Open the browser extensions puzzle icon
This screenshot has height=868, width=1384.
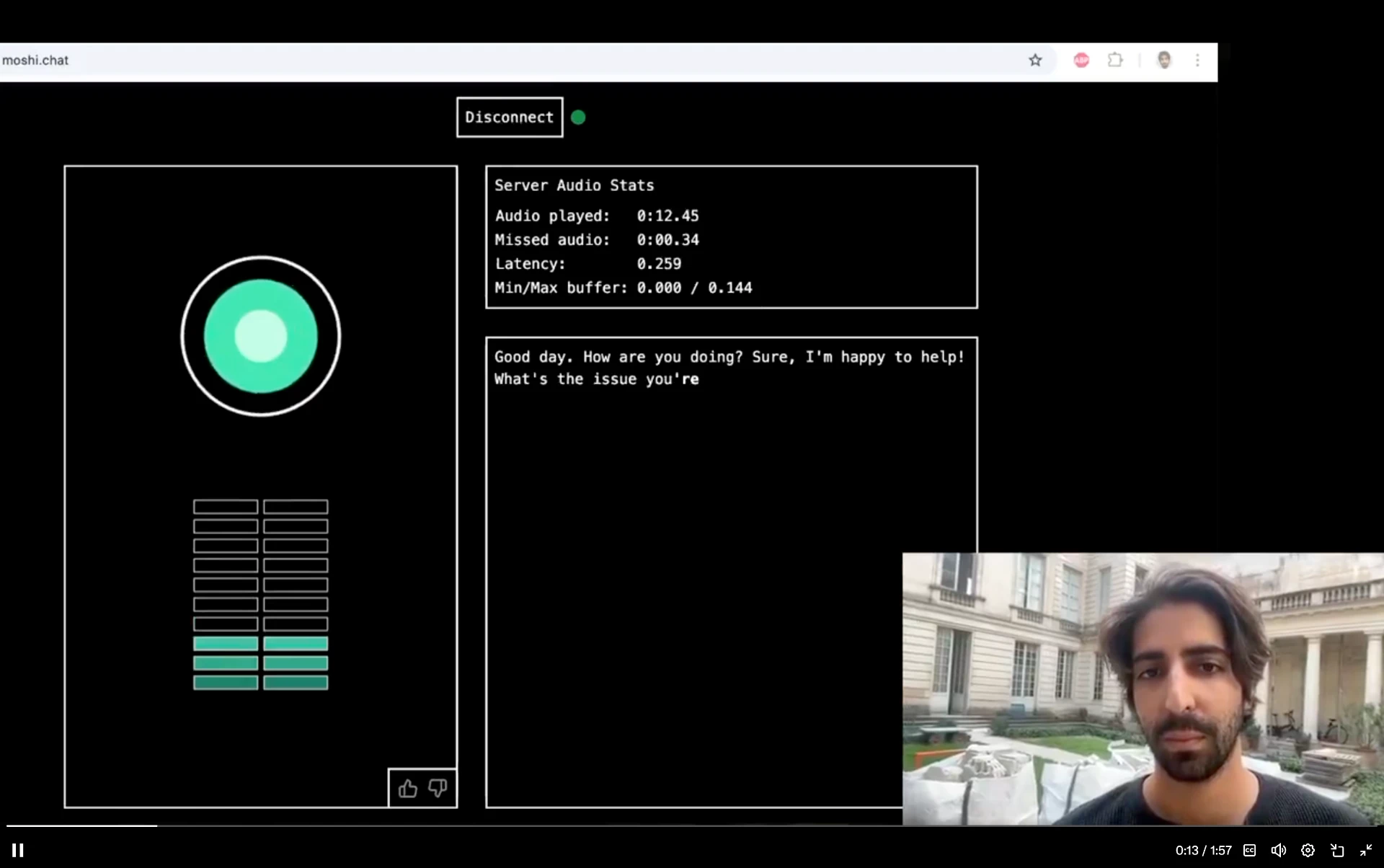point(1115,61)
